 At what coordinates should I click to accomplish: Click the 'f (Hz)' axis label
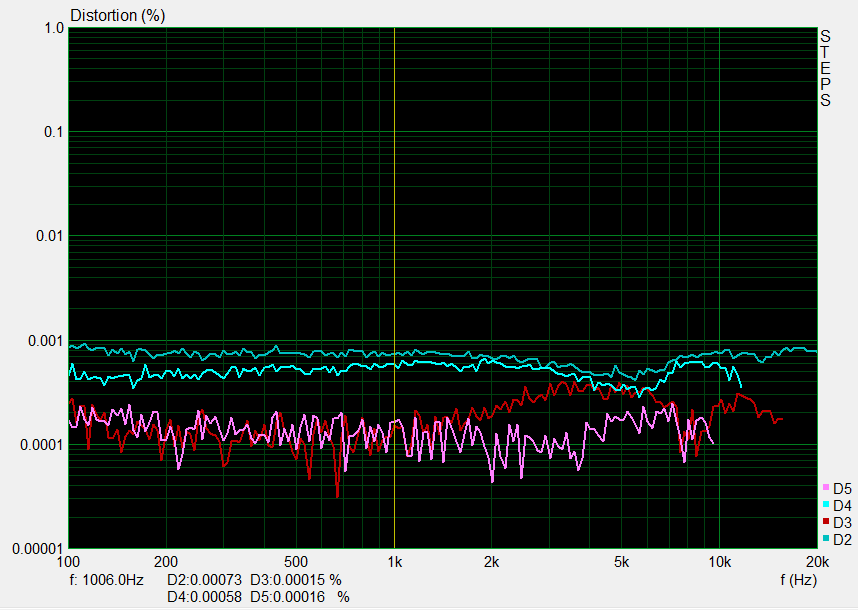click(x=798, y=580)
